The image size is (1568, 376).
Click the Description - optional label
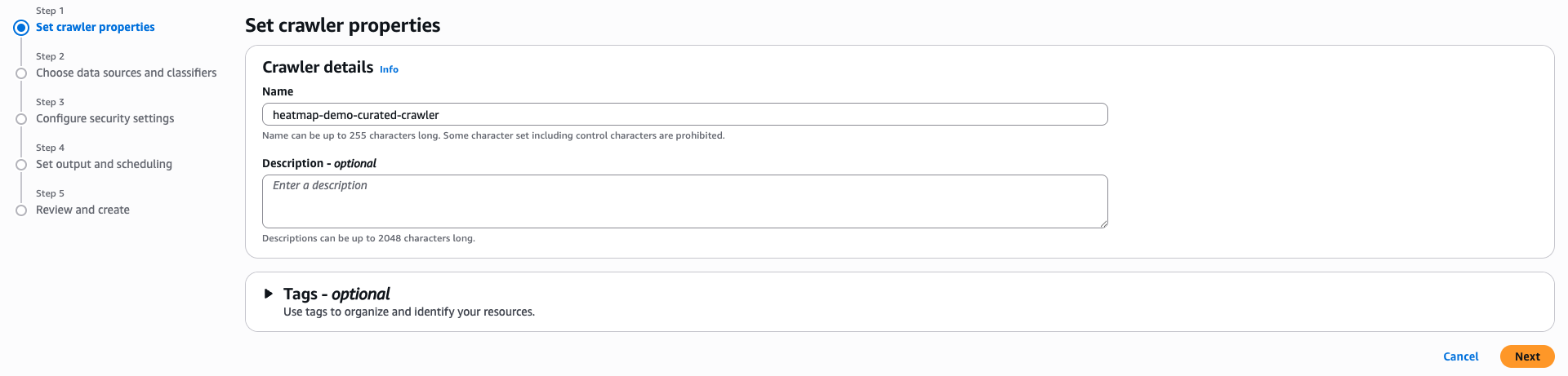click(x=319, y=163)
